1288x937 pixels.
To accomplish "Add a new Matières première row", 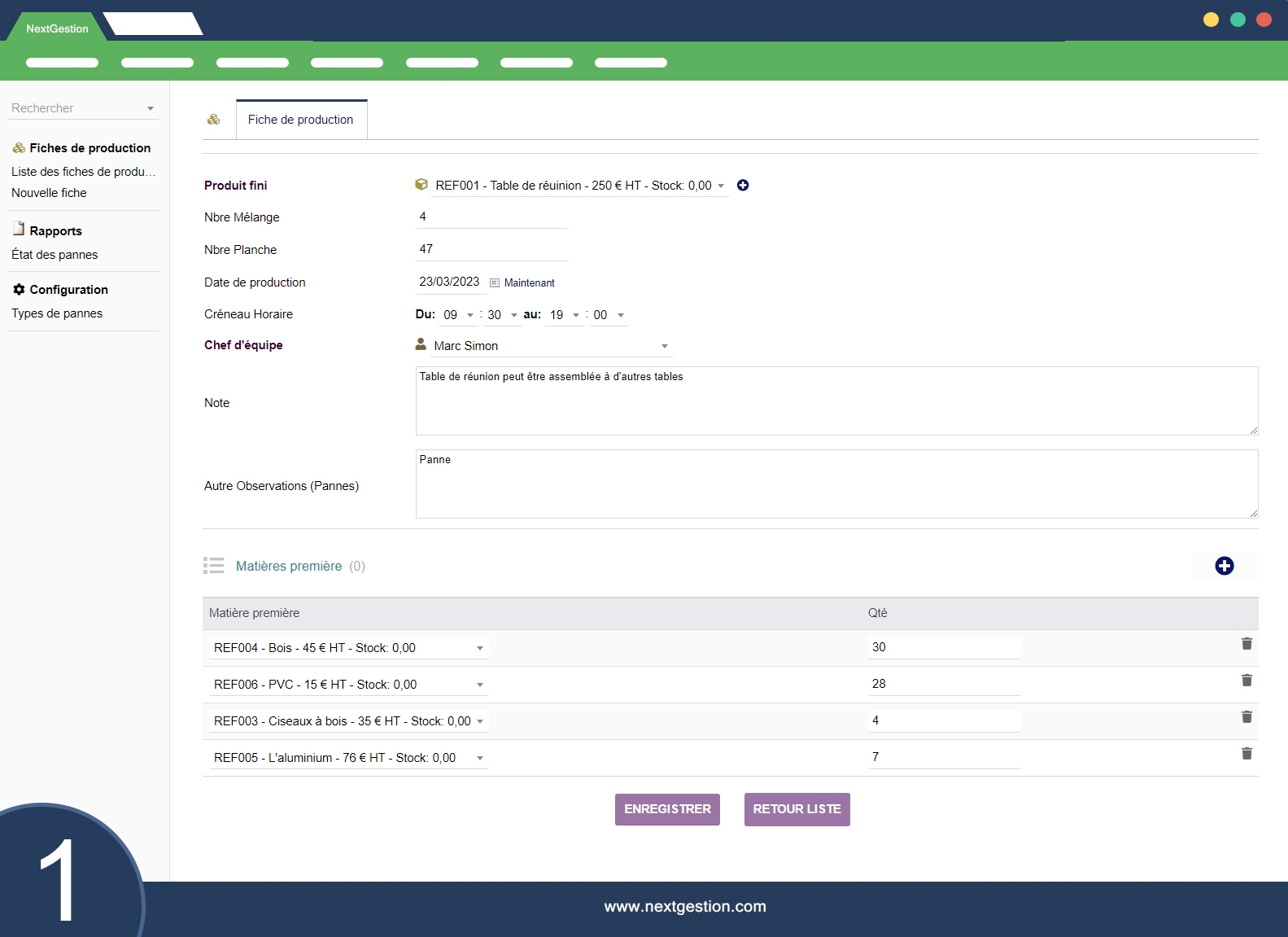I will [1224, 566].
